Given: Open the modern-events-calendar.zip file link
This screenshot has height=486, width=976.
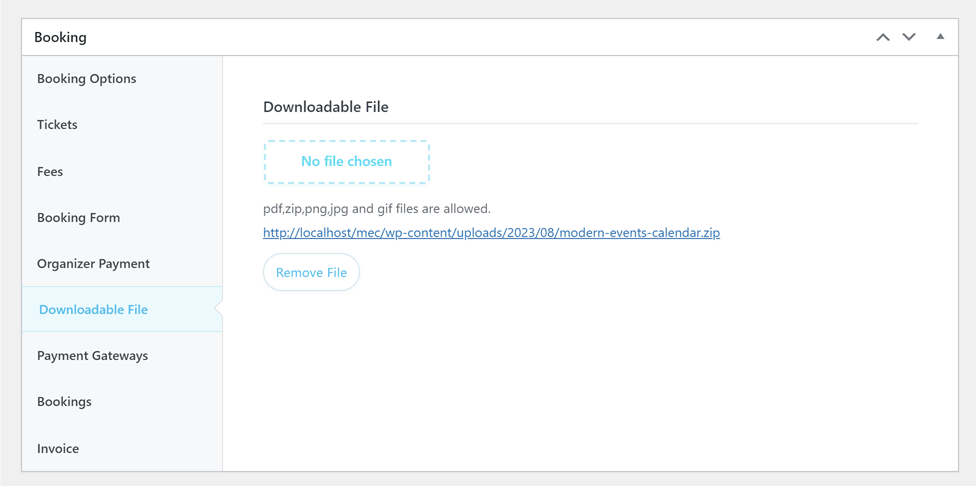Looking at the screenshot, I should [491, 233].
